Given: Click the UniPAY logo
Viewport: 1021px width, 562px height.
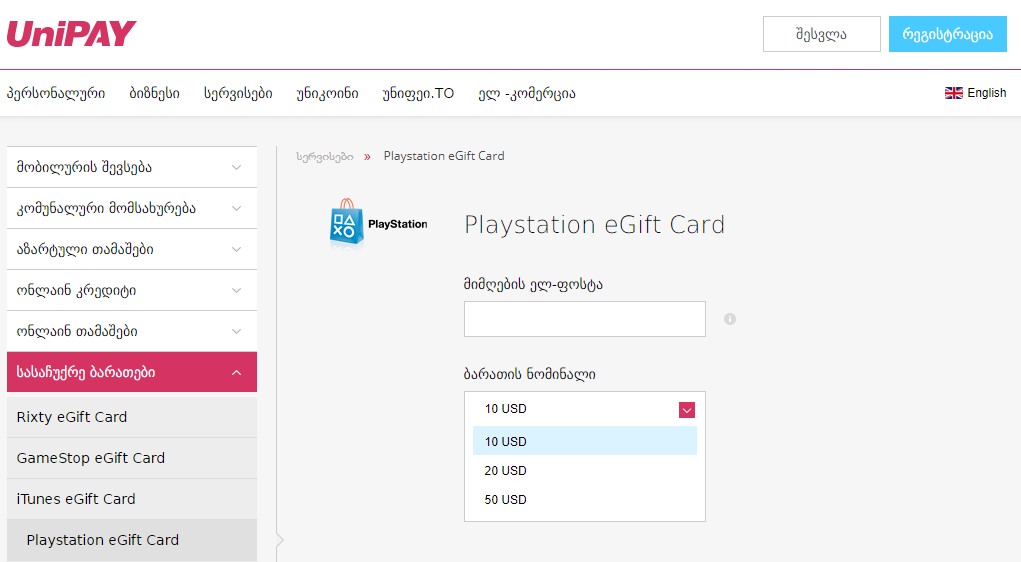Looking at the screenshot, I should point(71,34).
